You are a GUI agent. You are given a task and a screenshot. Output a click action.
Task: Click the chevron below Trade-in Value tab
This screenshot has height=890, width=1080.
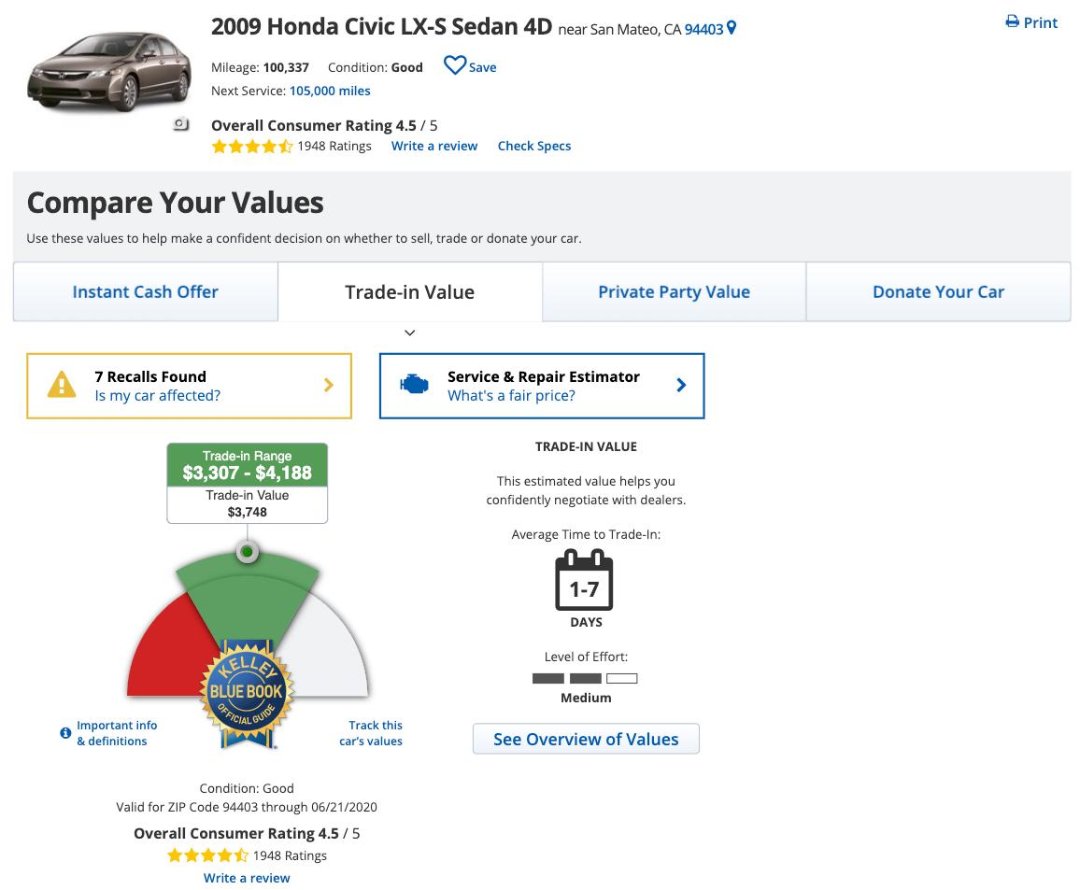point(409,333)
